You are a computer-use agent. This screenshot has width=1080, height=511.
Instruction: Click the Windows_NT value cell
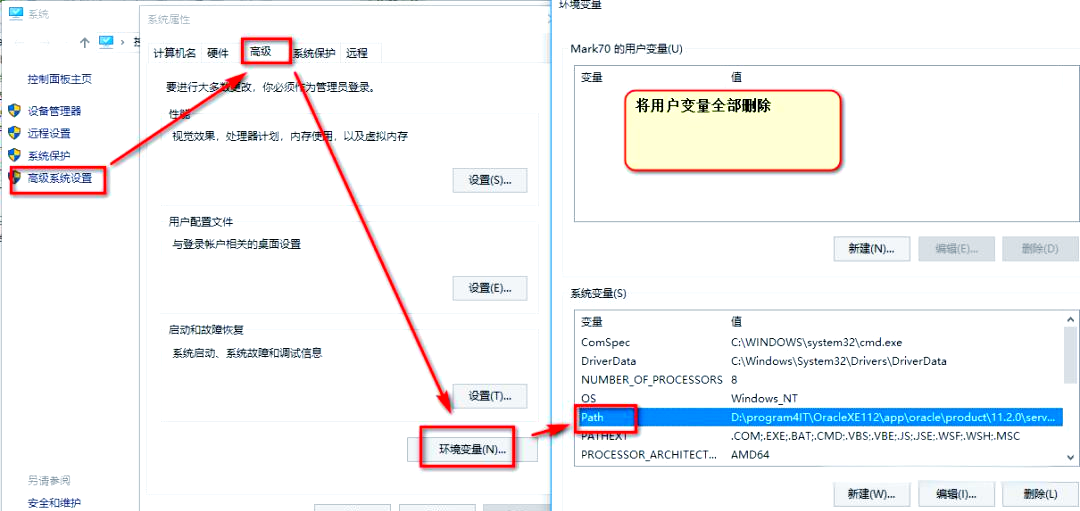(764, 398)
